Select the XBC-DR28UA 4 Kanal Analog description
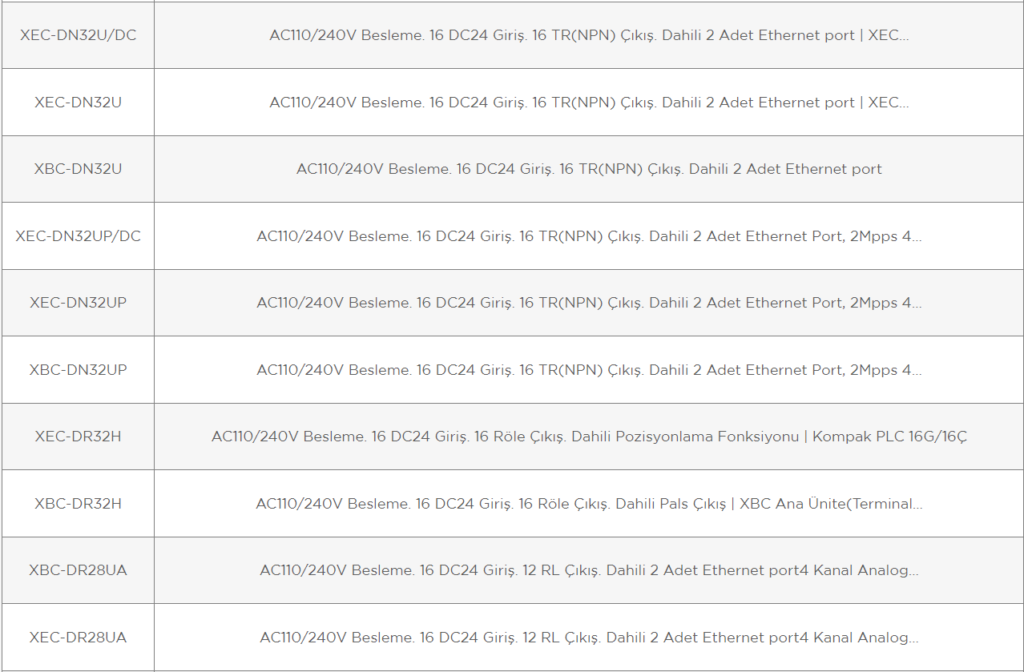This screenshot has width=1024, height=672. click(x=589, y=570)
